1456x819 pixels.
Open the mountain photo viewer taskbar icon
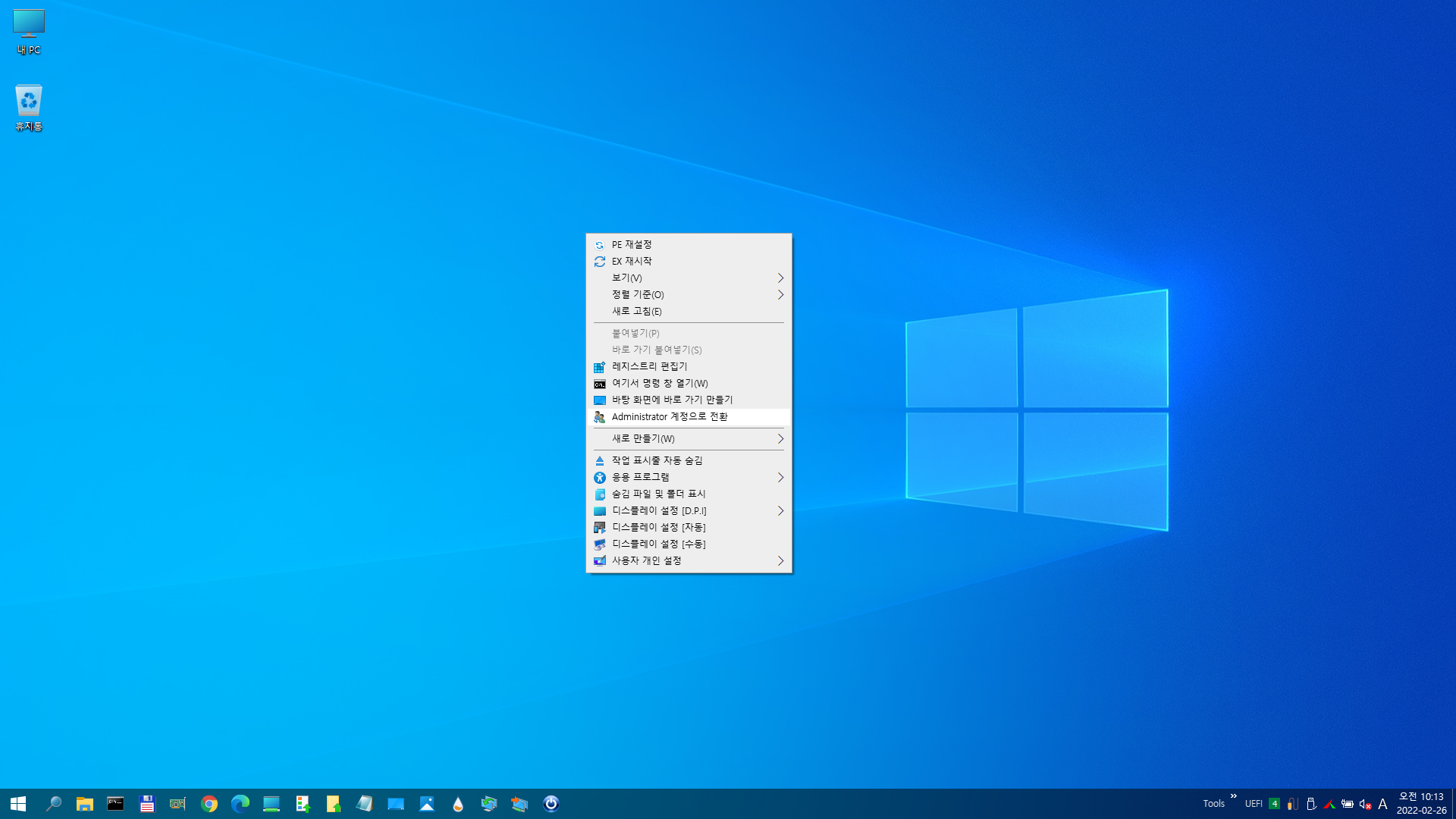(427, 804)
